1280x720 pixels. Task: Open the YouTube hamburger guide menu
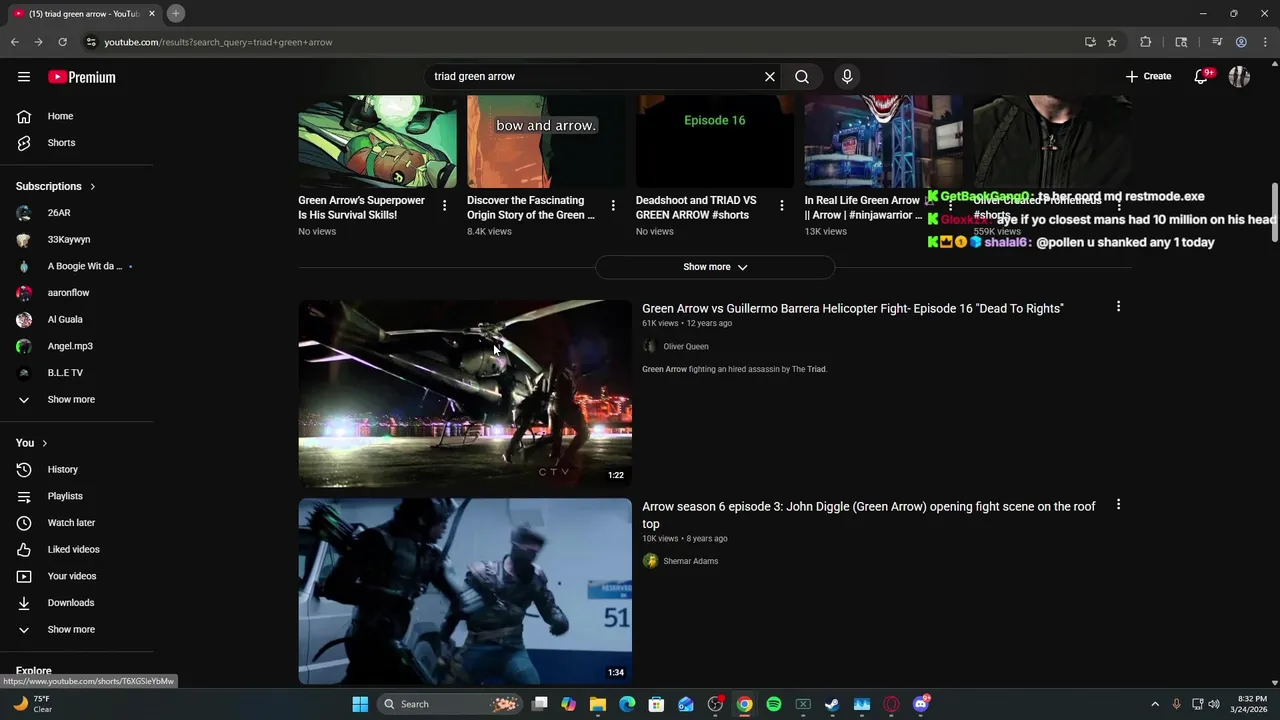[x=24, y=77]
